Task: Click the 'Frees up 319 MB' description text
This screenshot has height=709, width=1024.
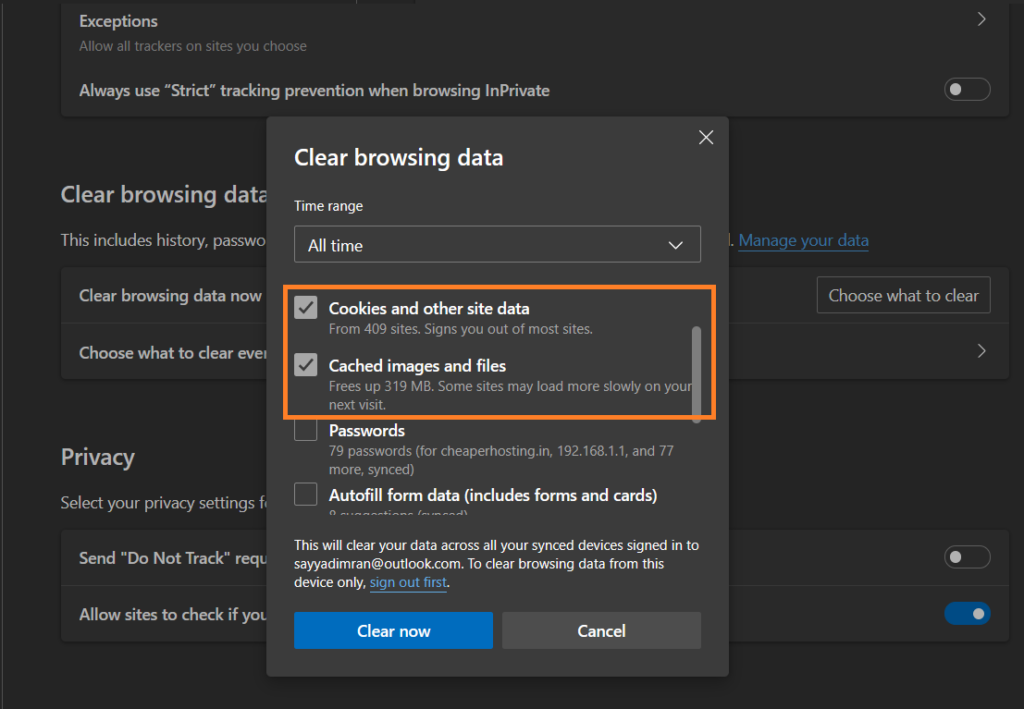Action: click(510, 395)
